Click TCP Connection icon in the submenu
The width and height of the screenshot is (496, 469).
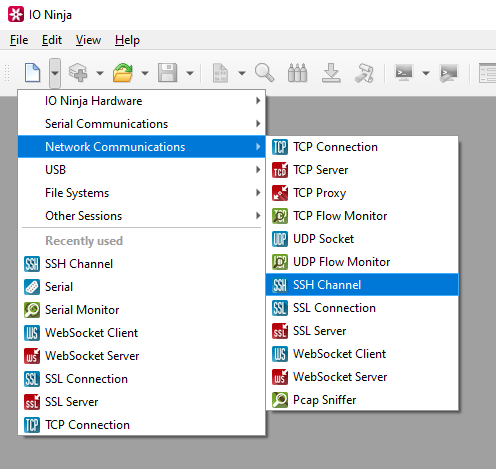click(280, 147)
